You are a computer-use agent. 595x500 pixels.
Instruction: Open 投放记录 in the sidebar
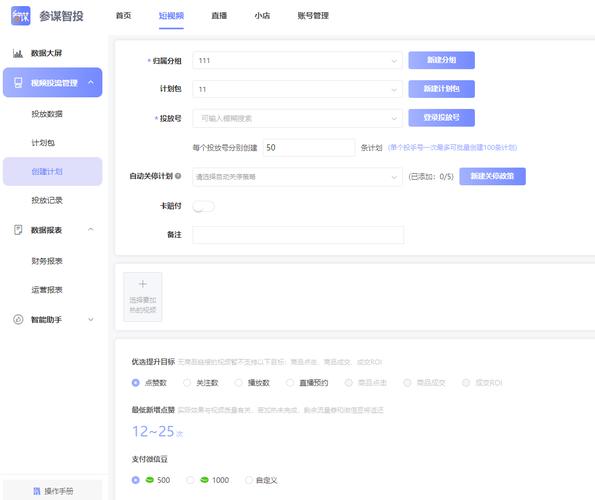click(x=47, y=200)
